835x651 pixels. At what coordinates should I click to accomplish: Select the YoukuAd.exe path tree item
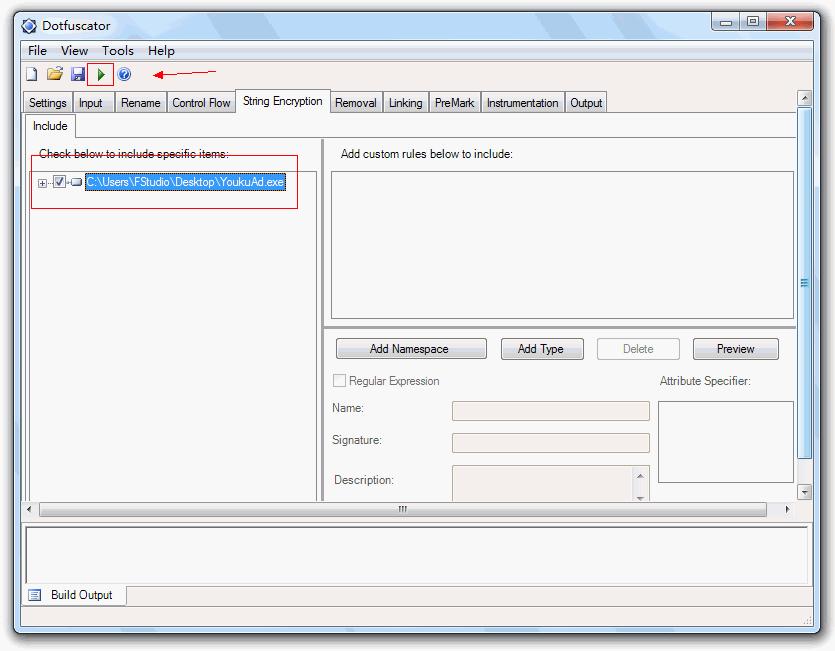(185, 182)
